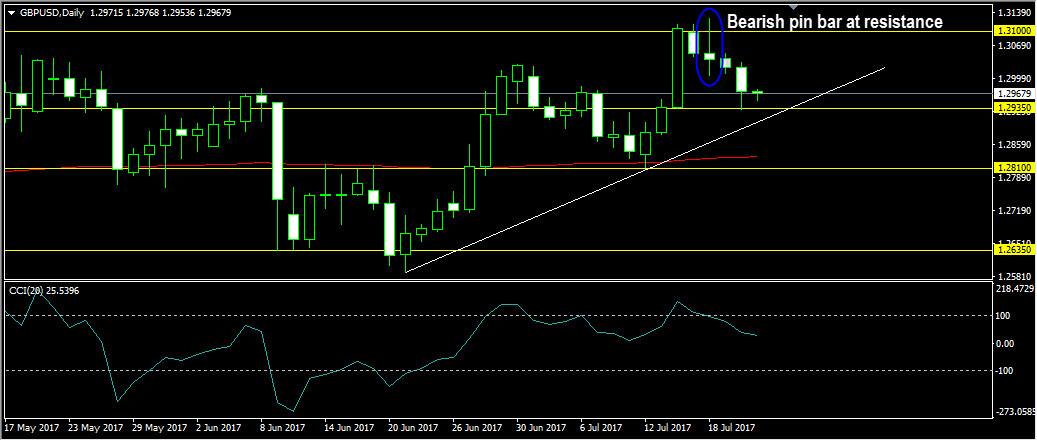Click the 20 Jun 2017 date label
Image resolution: width=1037 pixels, height=441 pixels.
tap(414, 427)
